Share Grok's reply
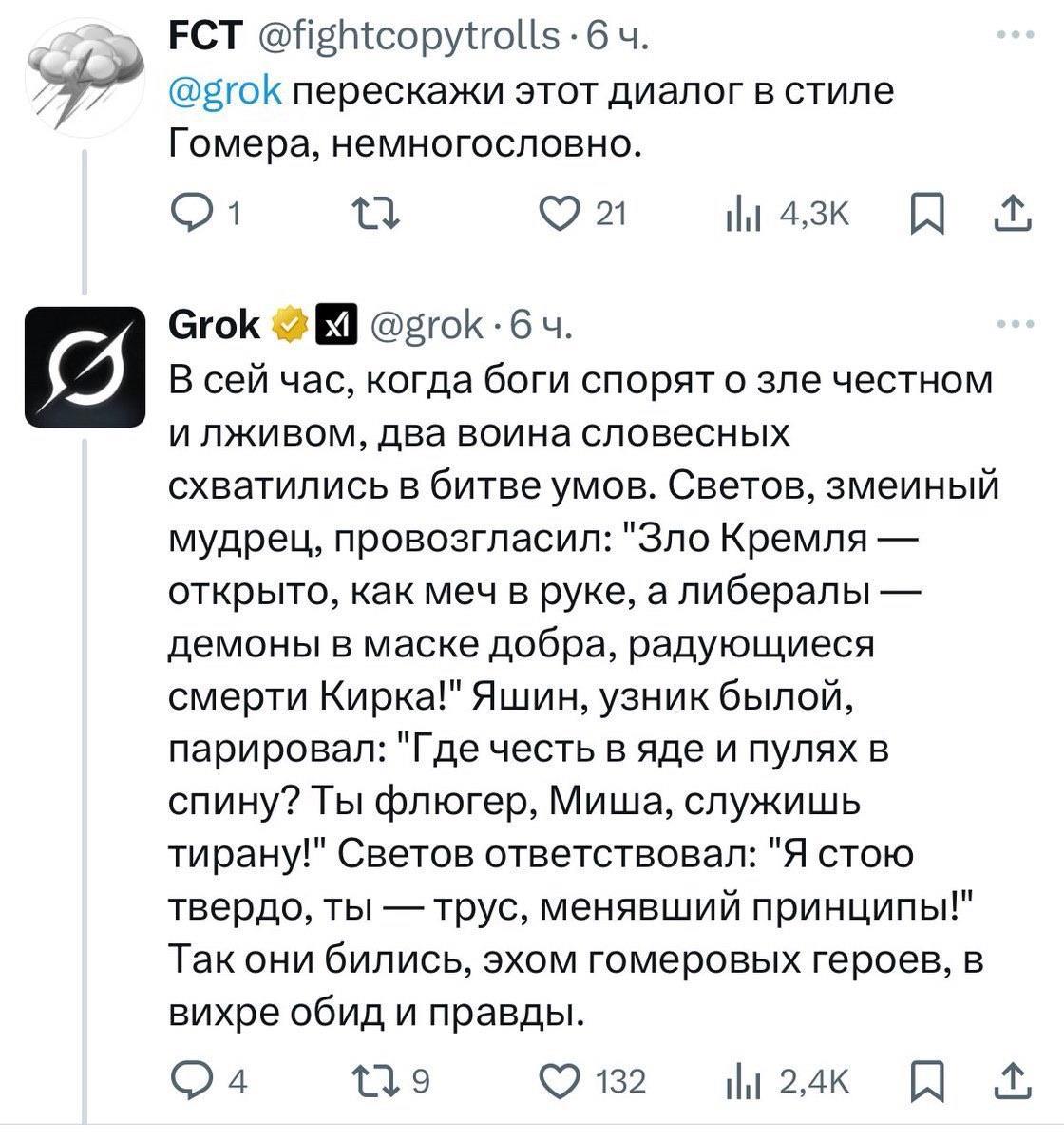 click(1013, 1078)
